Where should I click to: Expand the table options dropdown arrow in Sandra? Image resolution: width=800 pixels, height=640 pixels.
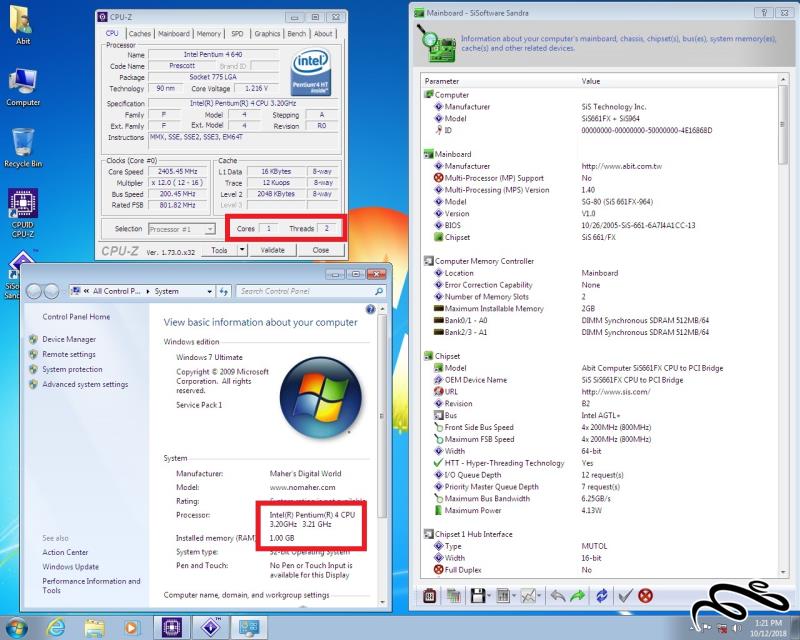[x=513, y=596]
